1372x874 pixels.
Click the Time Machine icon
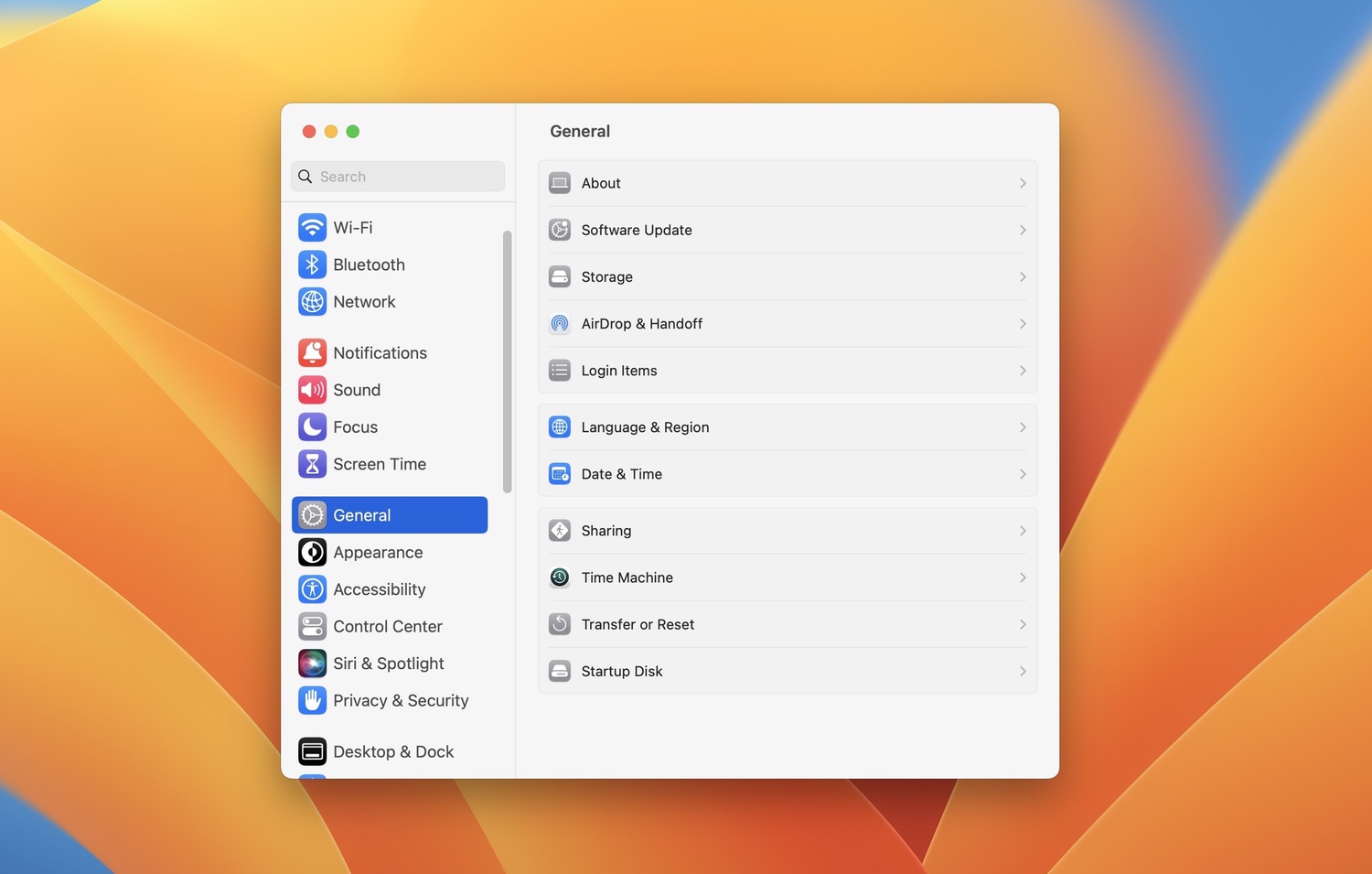click(559, 577)
